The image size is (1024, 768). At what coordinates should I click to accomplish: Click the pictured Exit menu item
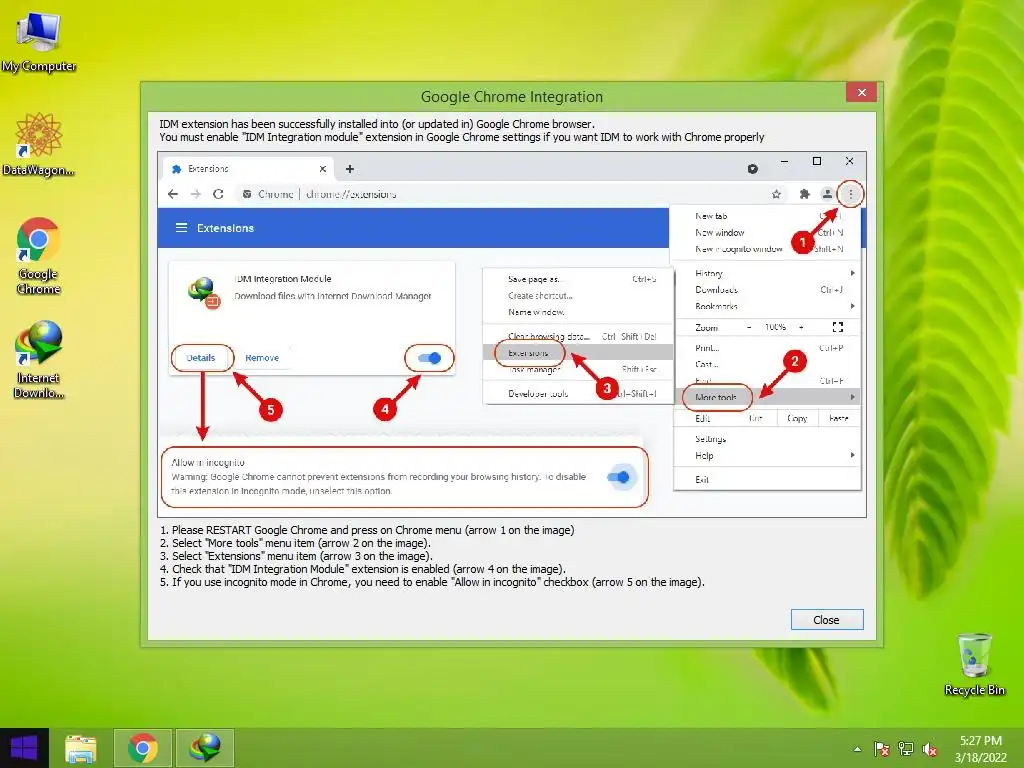(x=767, y=479)
